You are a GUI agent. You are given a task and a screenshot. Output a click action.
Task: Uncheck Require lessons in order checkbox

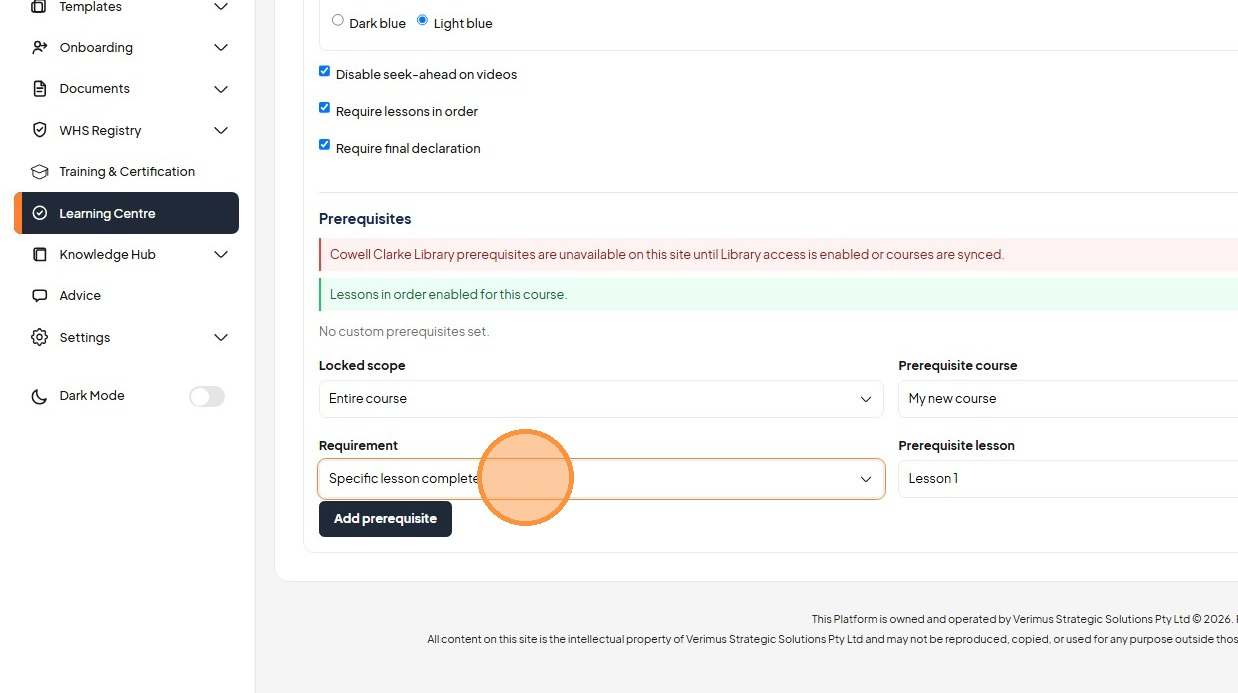point(324,108)
